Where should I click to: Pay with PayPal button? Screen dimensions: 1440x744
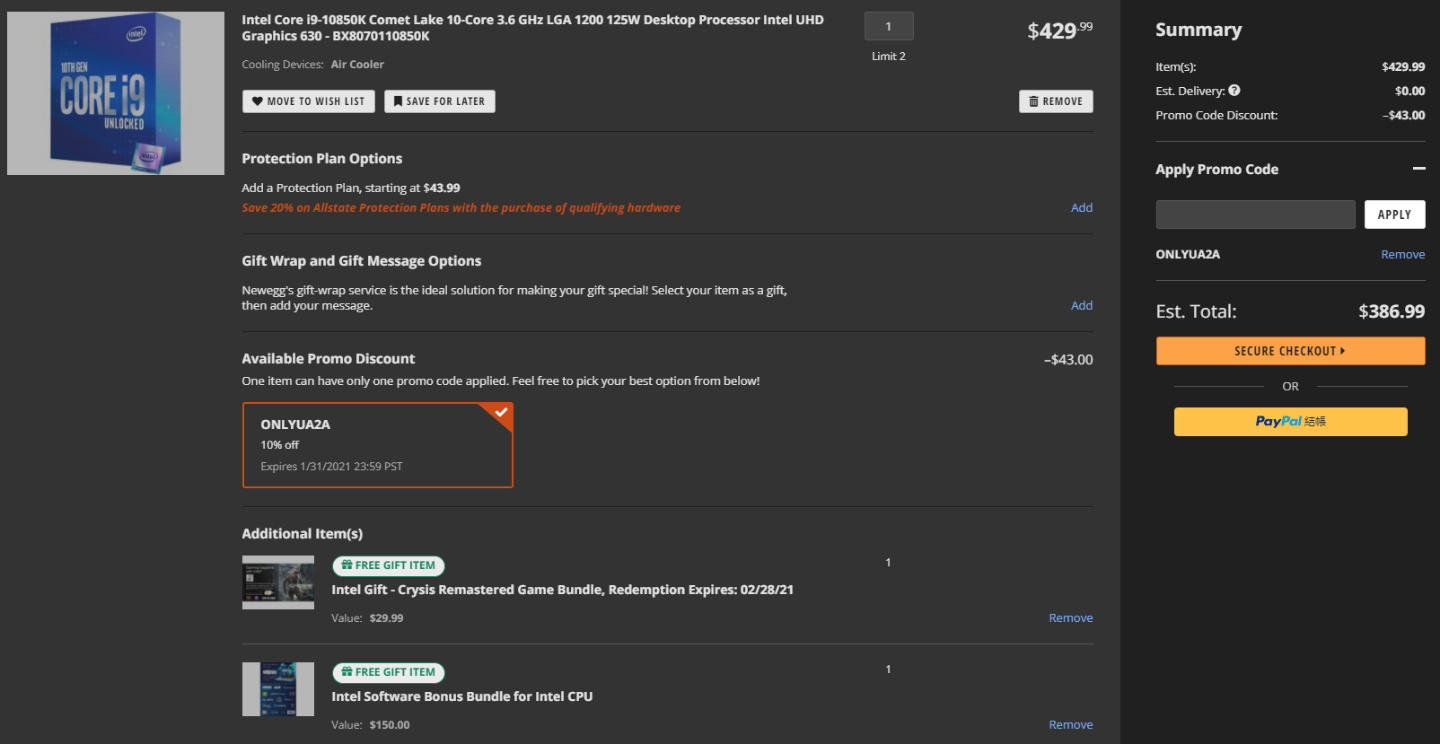coord(1290,422)
